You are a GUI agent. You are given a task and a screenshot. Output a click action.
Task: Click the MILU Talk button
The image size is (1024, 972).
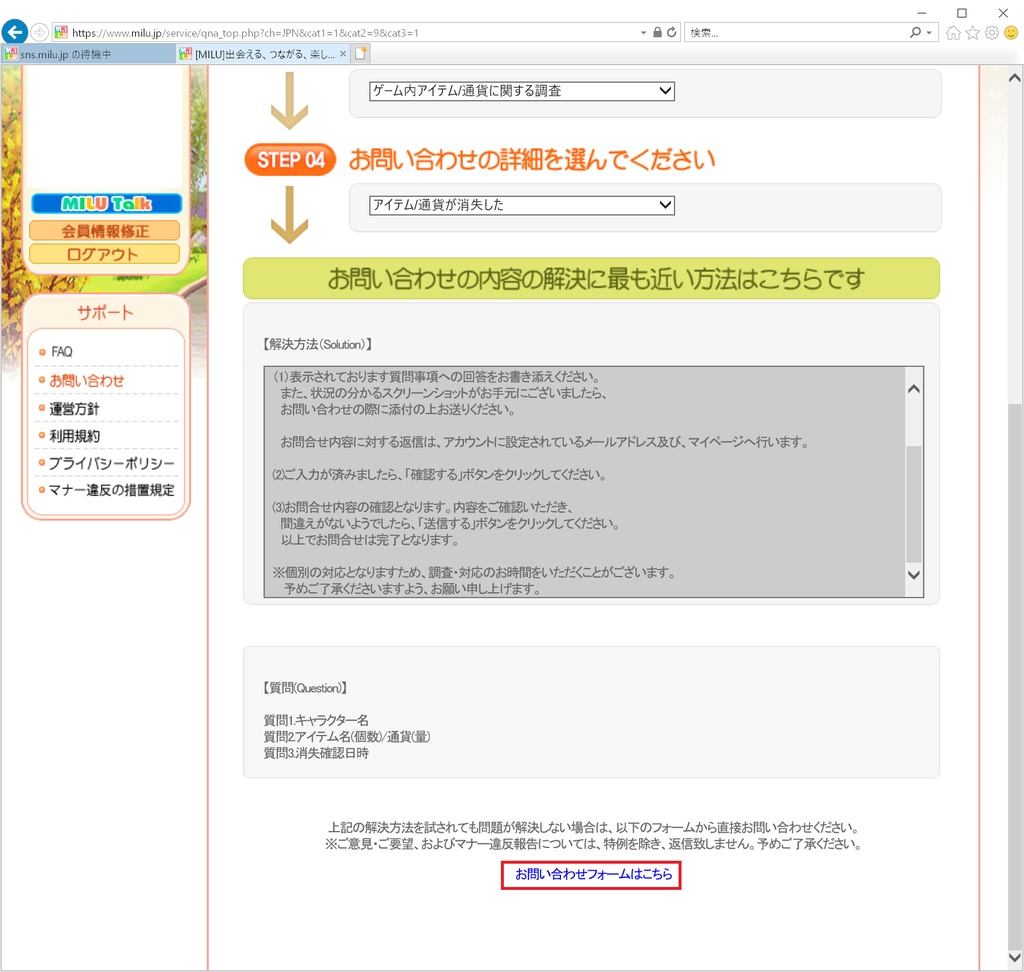coord(106,204)
